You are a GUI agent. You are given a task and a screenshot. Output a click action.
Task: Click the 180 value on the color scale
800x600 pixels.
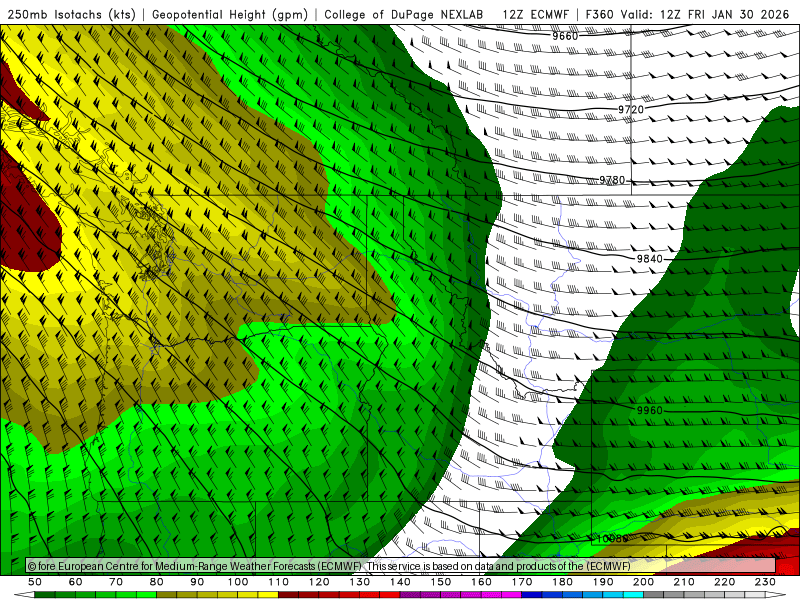562,582
